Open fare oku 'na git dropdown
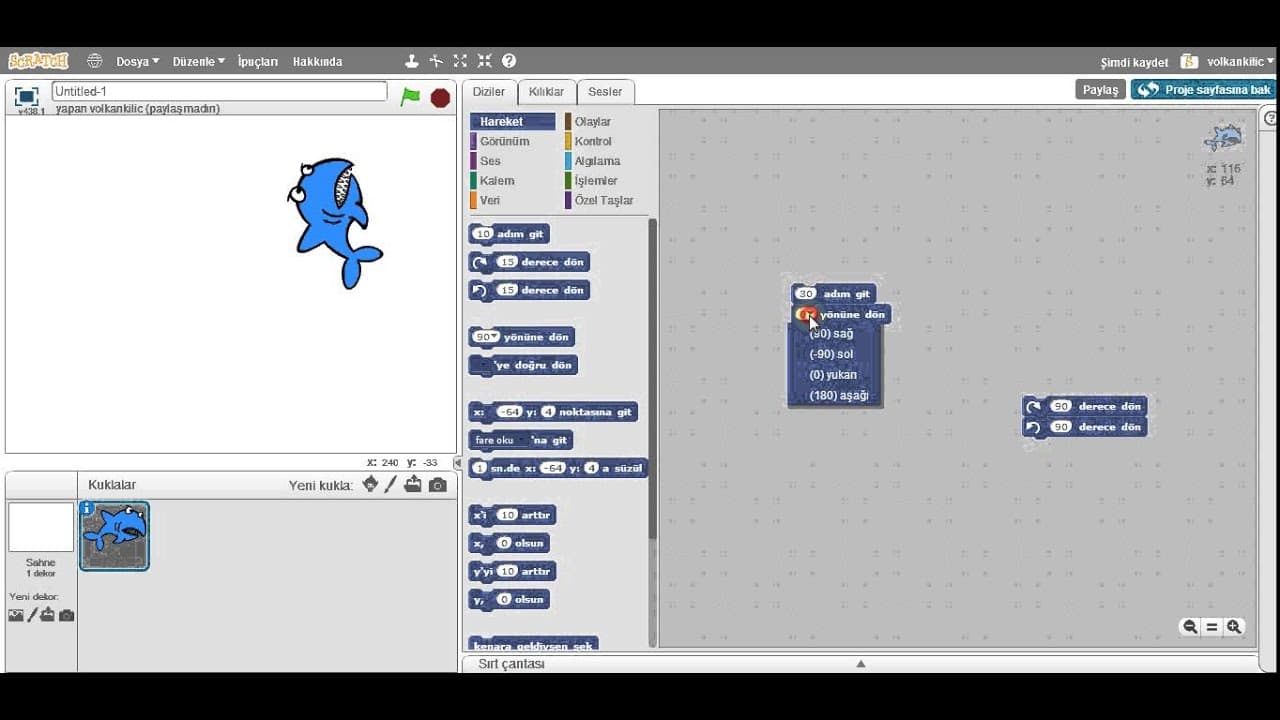Viewport: 1280px width, 720px height. coord(499,440)
